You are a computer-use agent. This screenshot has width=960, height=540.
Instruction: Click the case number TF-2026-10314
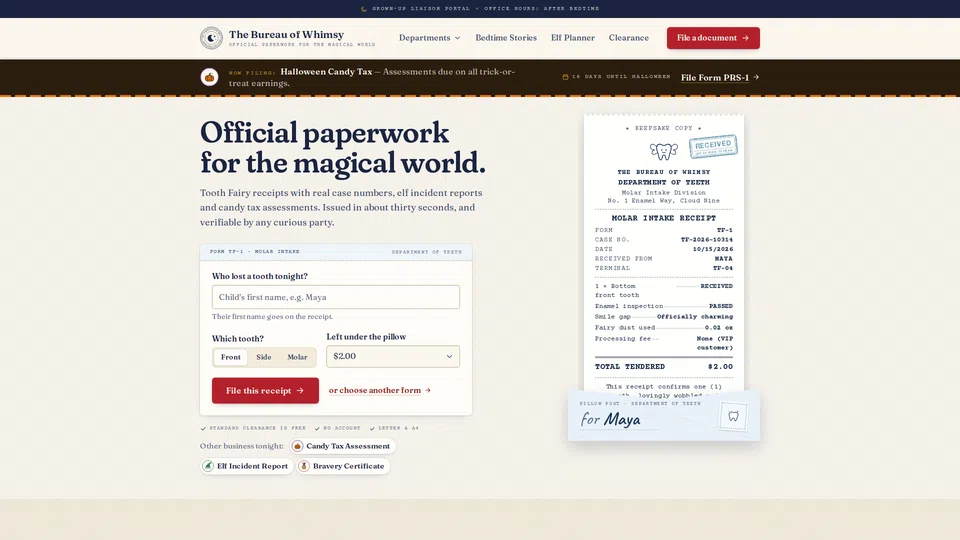707,239
